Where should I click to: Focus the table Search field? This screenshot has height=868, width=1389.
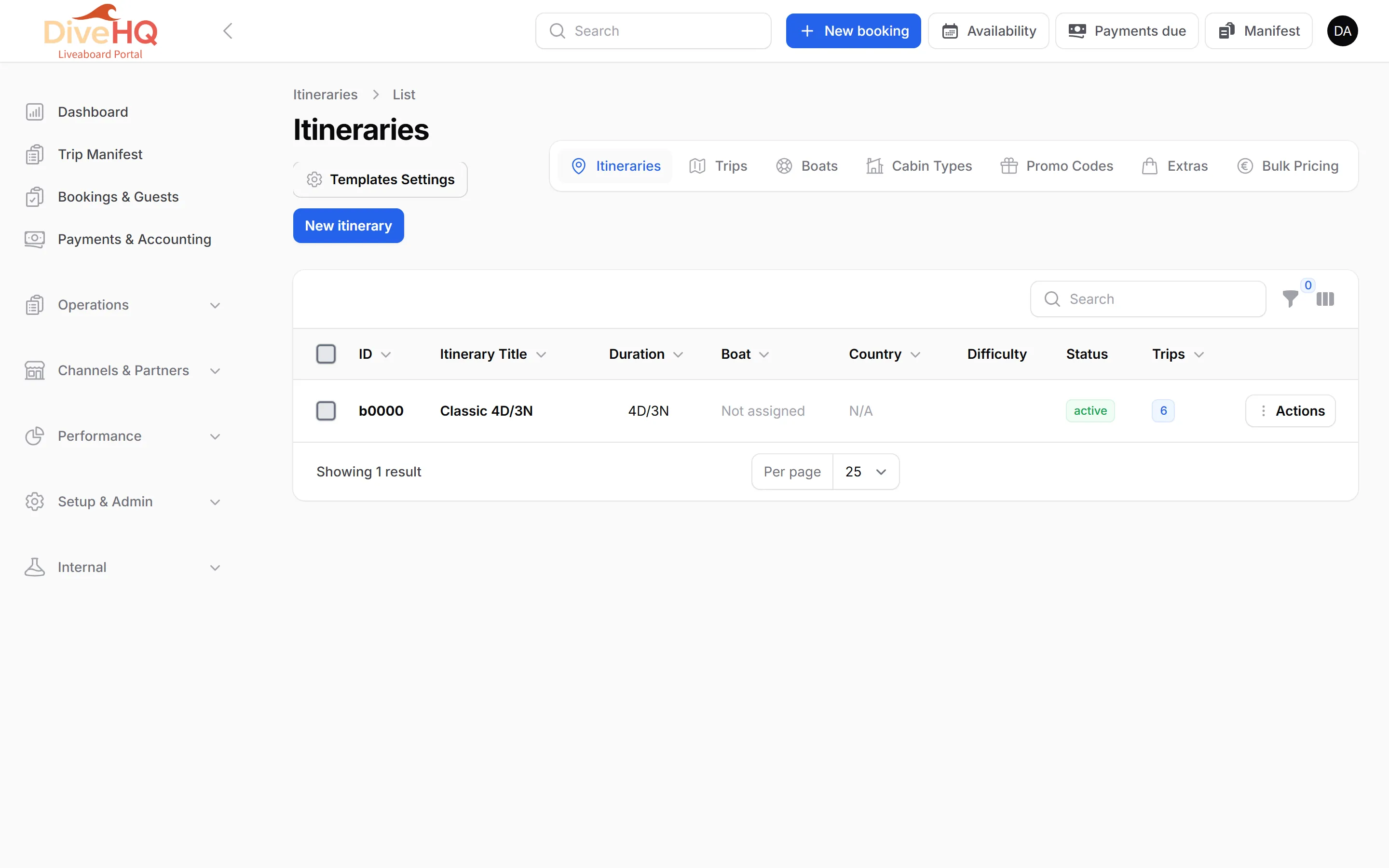point(1148,299)
